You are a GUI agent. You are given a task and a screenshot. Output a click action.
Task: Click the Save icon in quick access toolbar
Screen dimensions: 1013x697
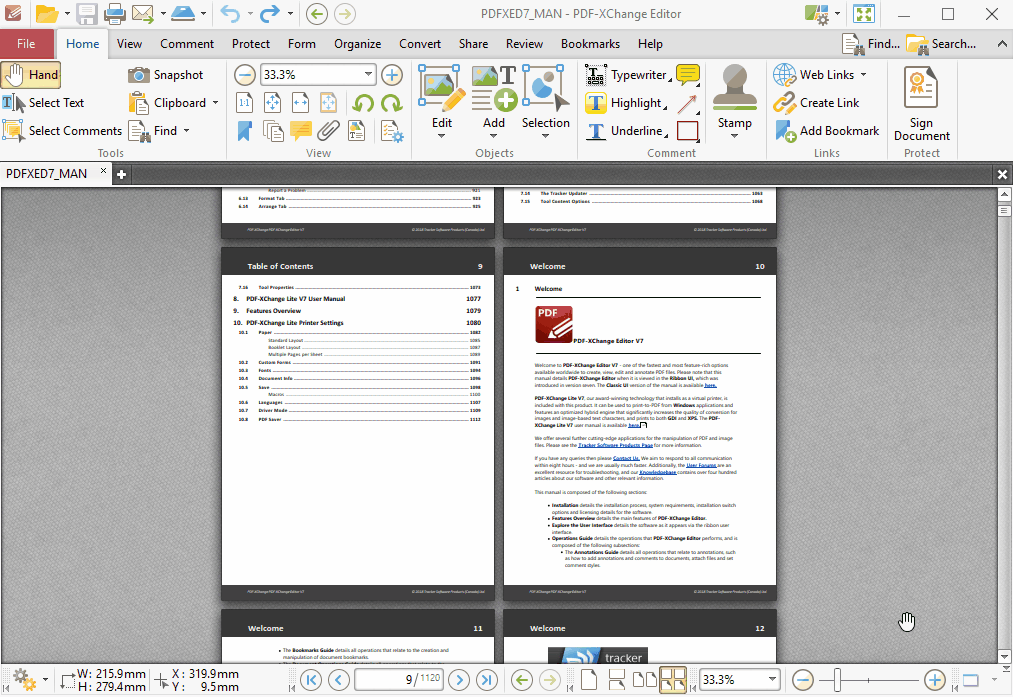point(87,14)
